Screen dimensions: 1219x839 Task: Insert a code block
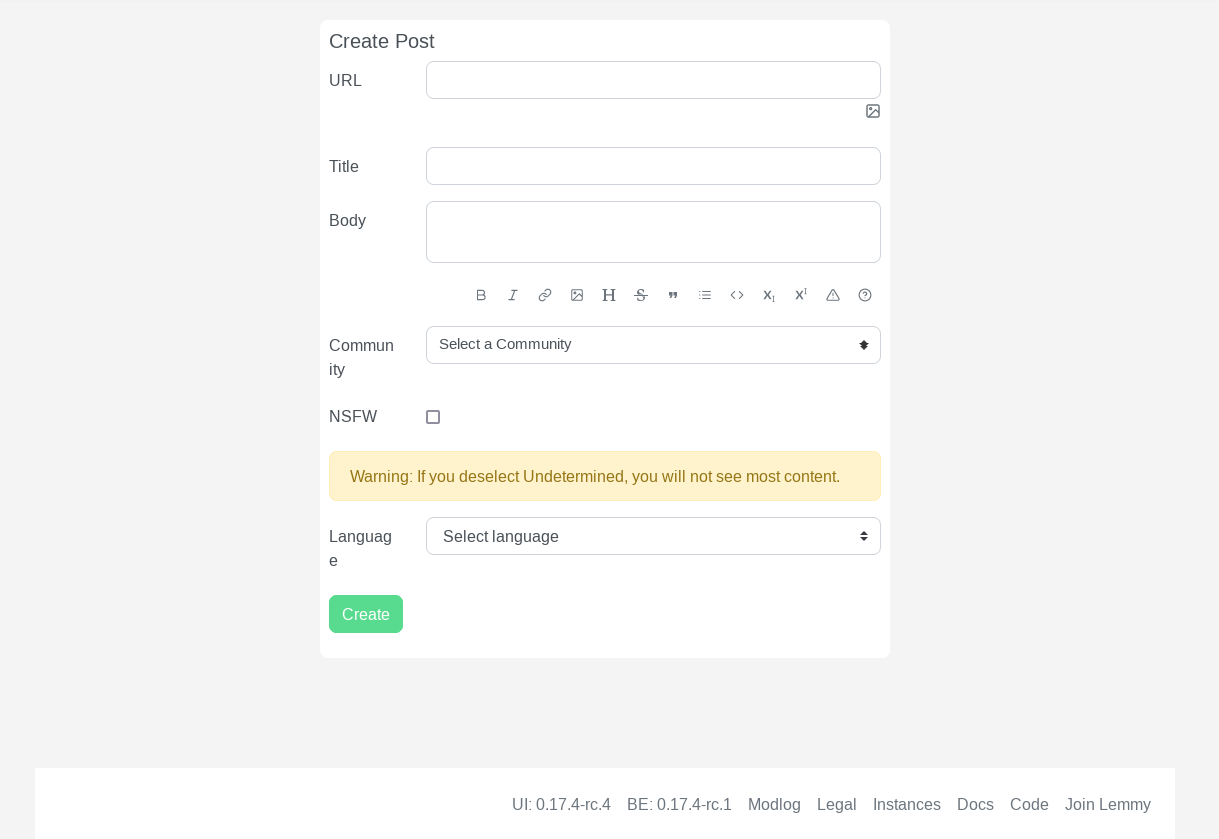click(737, 295)
